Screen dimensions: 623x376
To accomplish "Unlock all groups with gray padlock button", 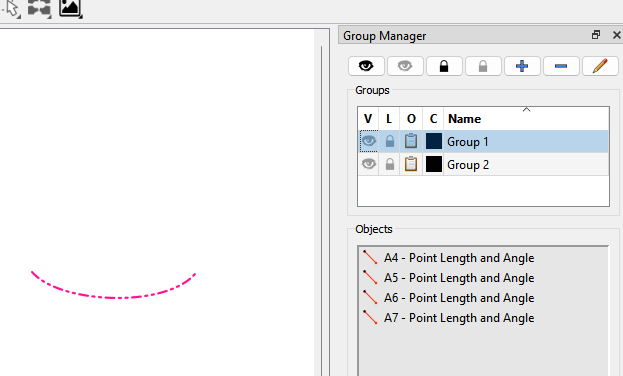I will [483, 66].
